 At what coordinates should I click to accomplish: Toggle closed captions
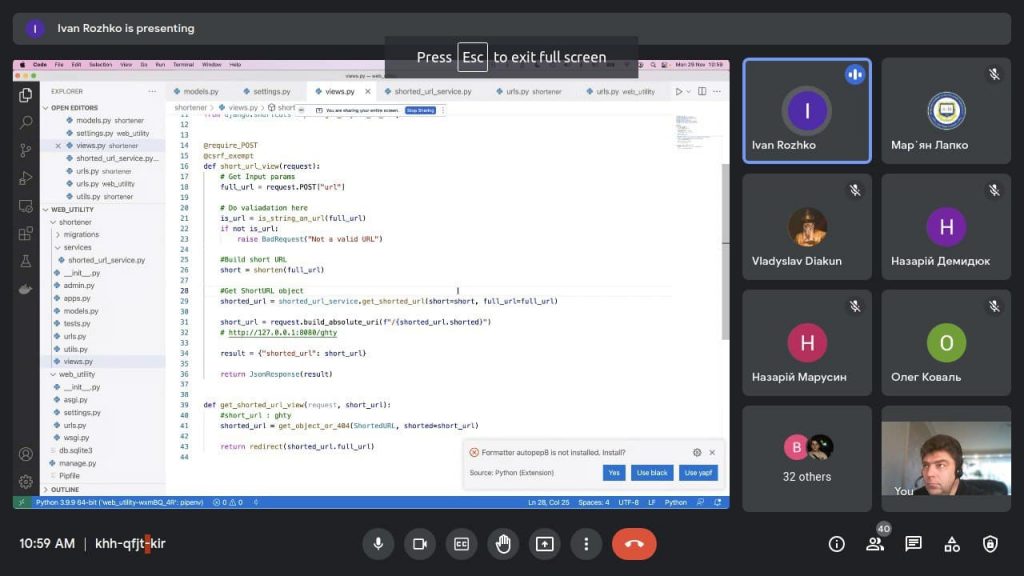[x=461, y=544]
